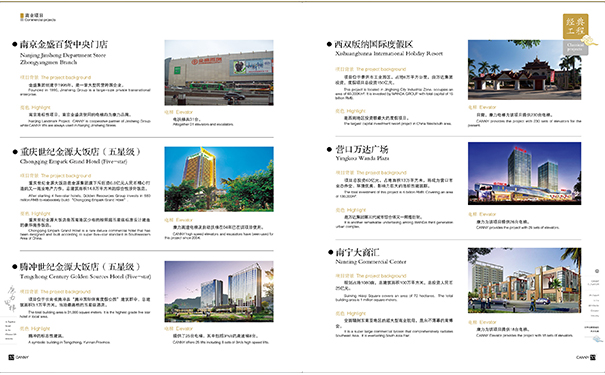The image size is (605, 375).
Task: Click the 'Xishuangbanna International Holiday Resort' subtitle
Action: [x=389, y=54]
